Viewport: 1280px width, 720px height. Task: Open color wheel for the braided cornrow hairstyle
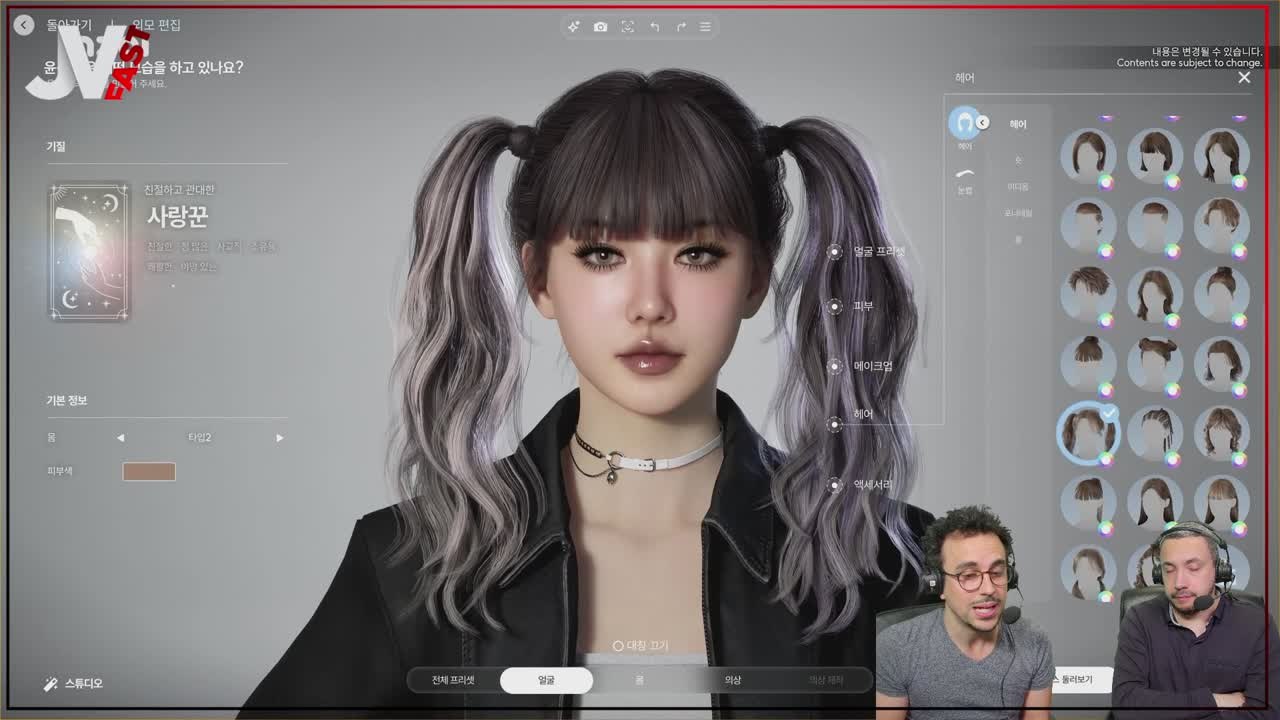click(x=1172, y=458)
